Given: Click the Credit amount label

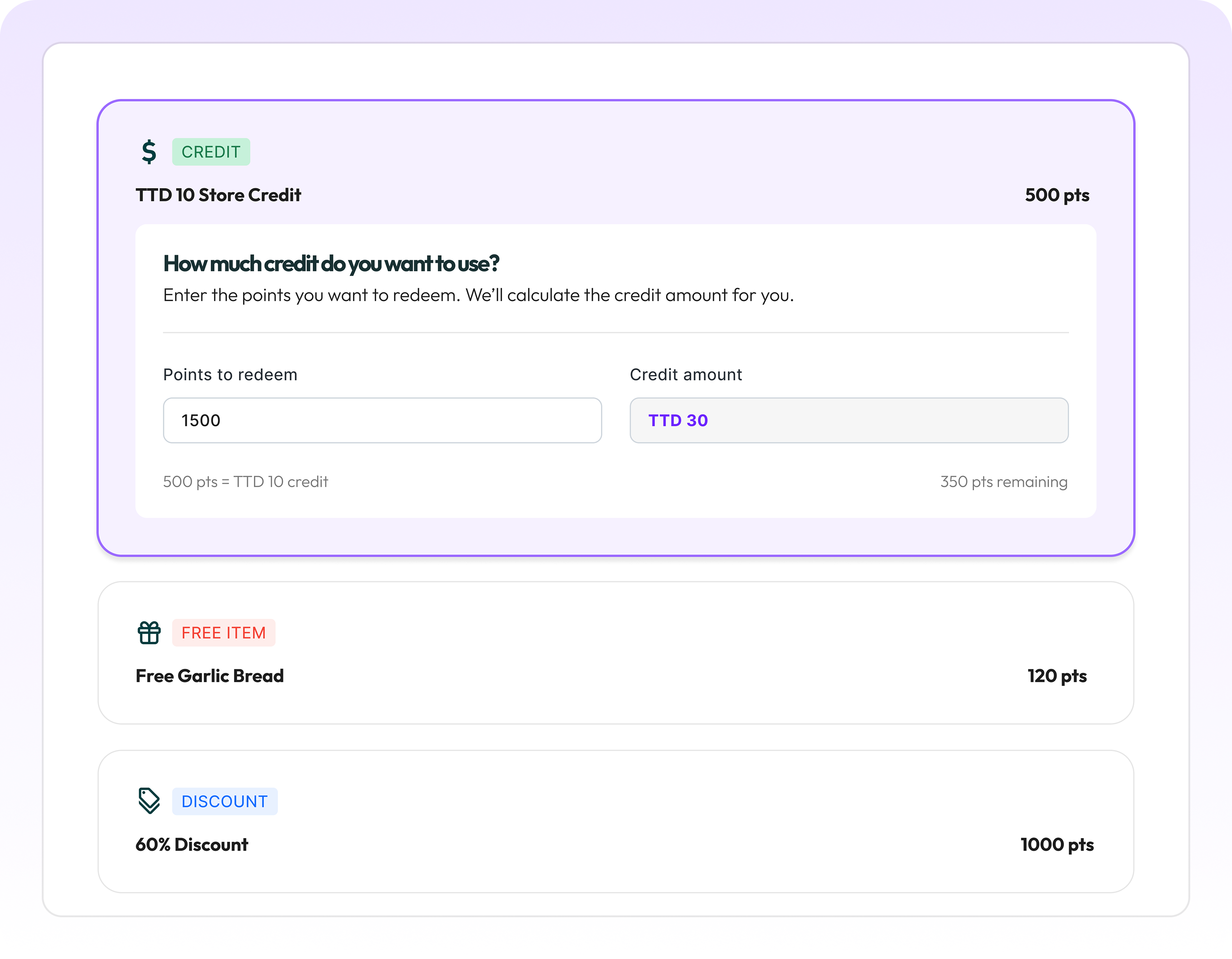Looking at the screenshot, I should click(x=686, y=375).
